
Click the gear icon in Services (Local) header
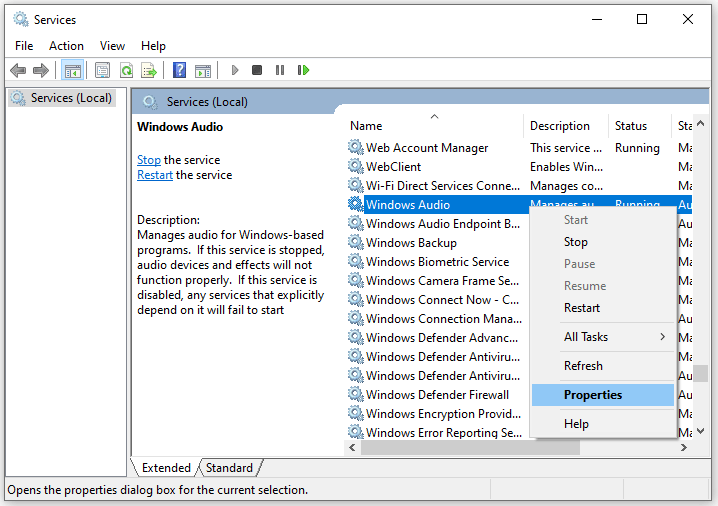coord(150,102)
